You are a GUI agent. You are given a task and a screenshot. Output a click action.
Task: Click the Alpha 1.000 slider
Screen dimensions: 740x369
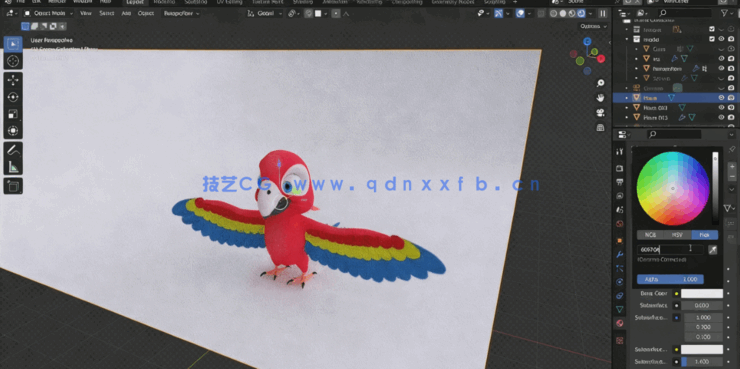[670, 279]
